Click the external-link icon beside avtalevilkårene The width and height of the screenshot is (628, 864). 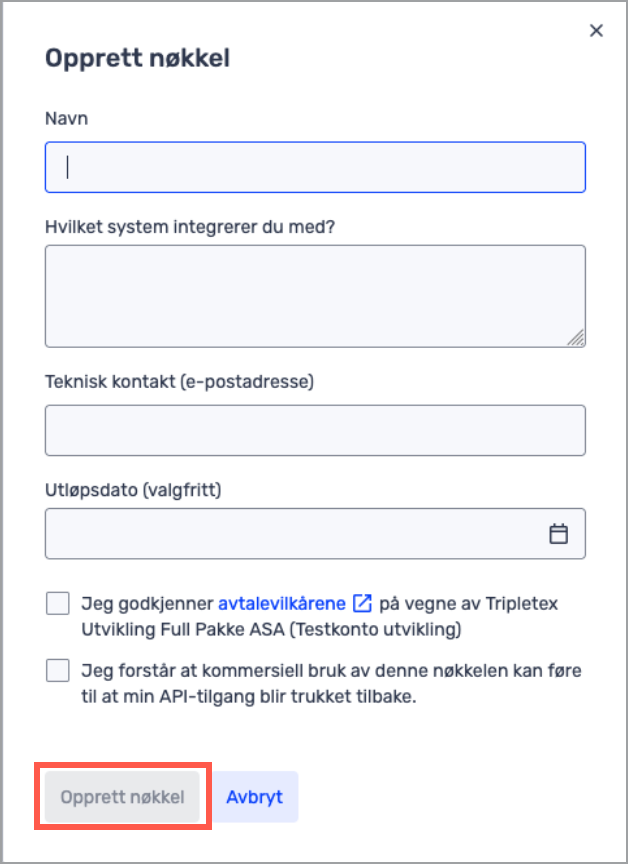coord(362,603)
